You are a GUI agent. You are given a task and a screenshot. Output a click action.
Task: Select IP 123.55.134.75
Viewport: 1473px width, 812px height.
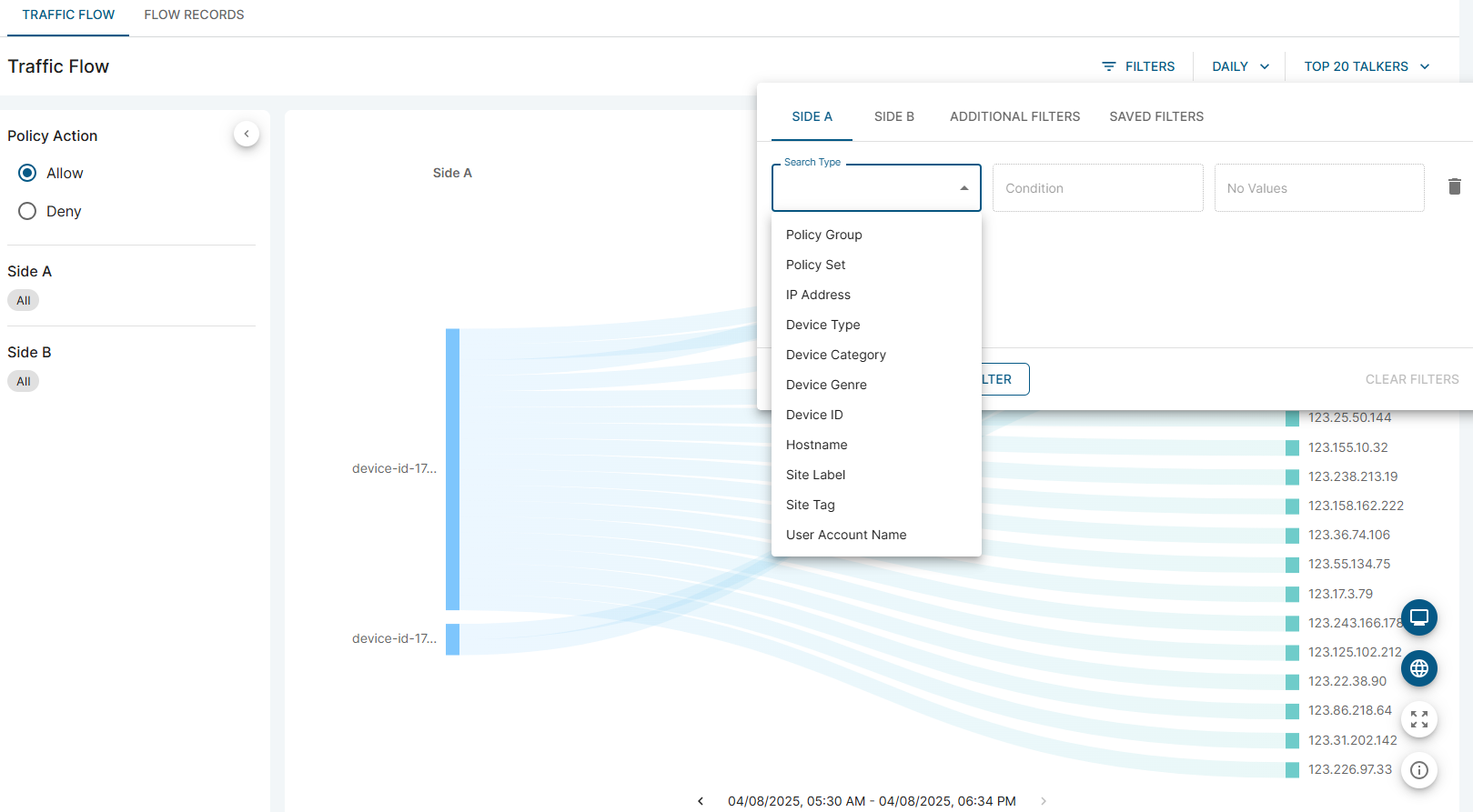point(1349,564)
